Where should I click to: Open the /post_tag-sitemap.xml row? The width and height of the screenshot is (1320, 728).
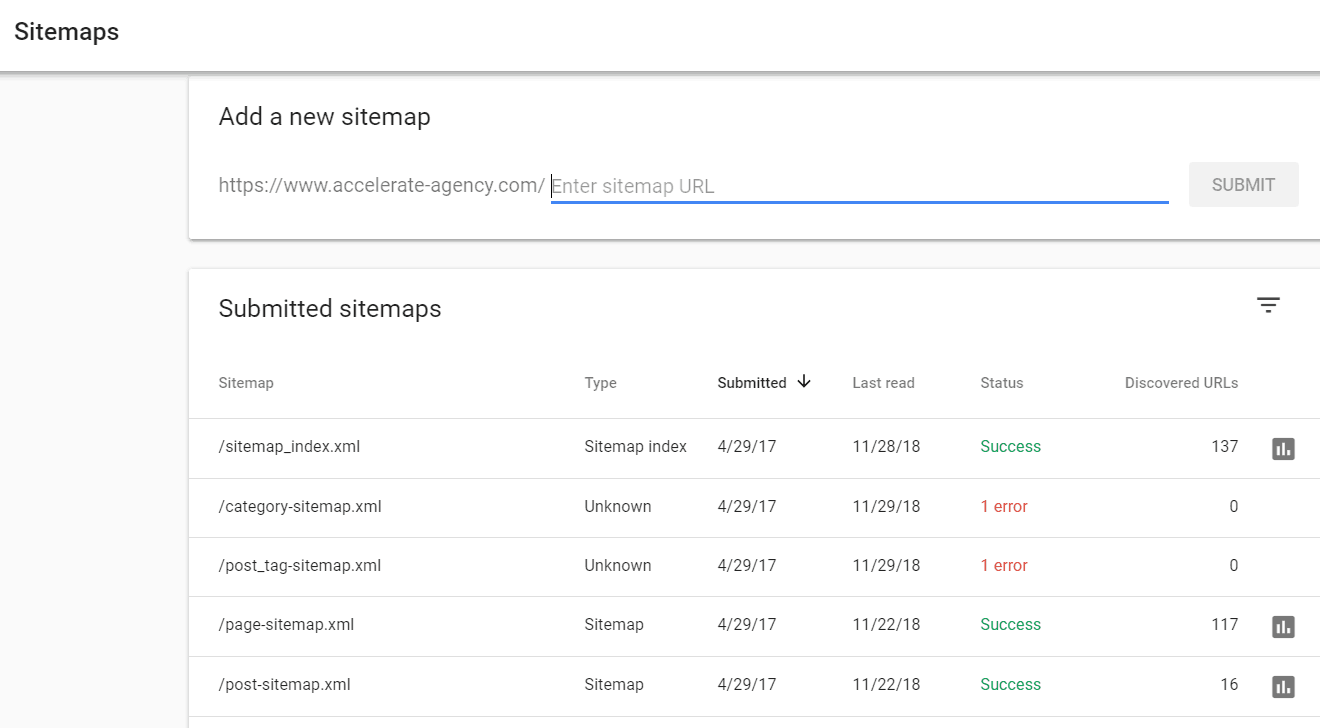tap(300, 566)
